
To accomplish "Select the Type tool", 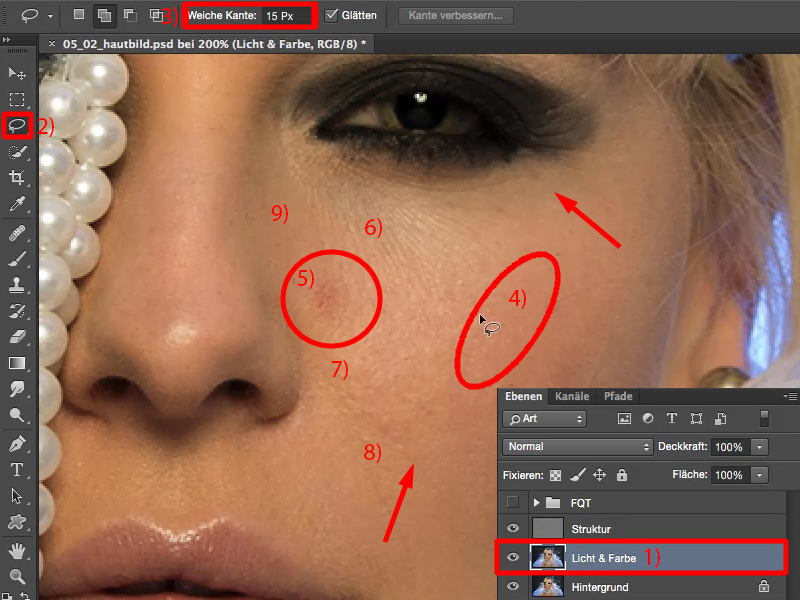I will (x=17, y=469).
